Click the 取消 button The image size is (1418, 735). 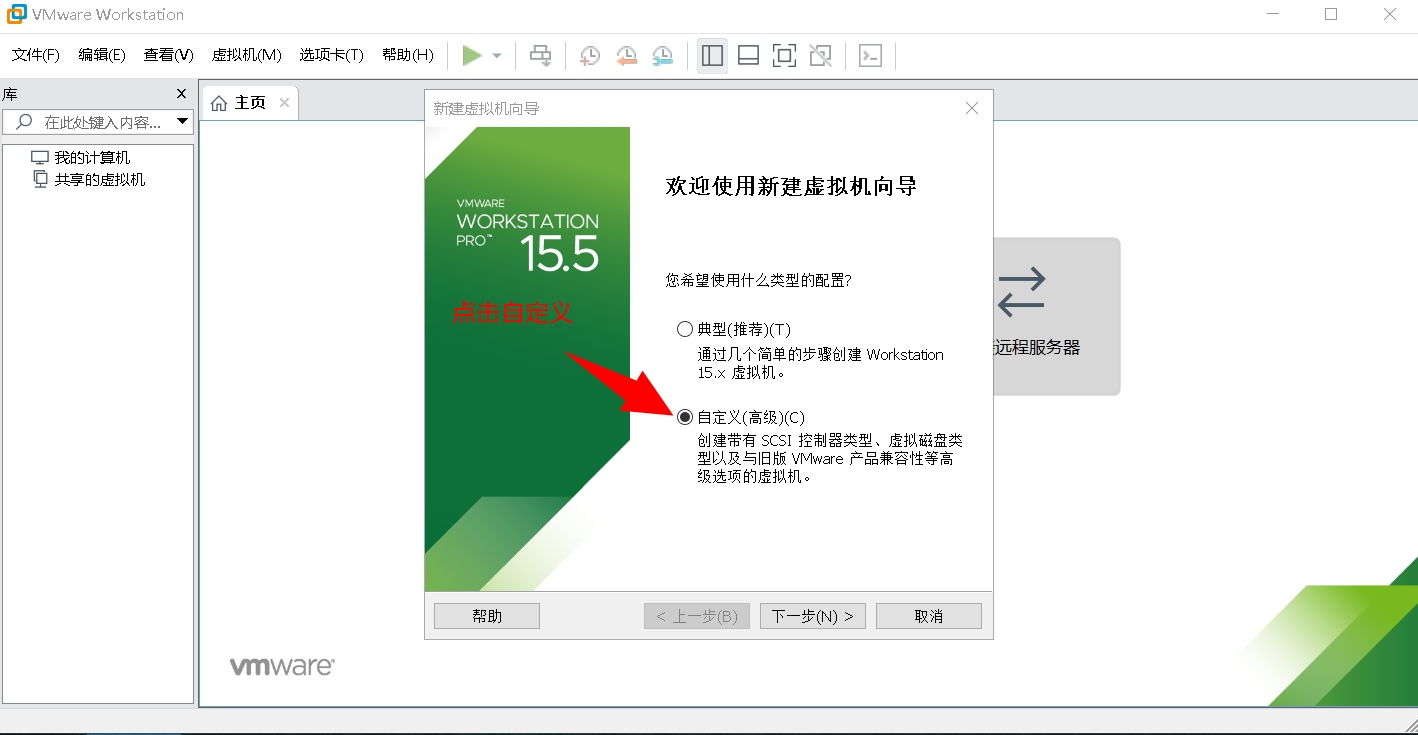pos(929,616)
